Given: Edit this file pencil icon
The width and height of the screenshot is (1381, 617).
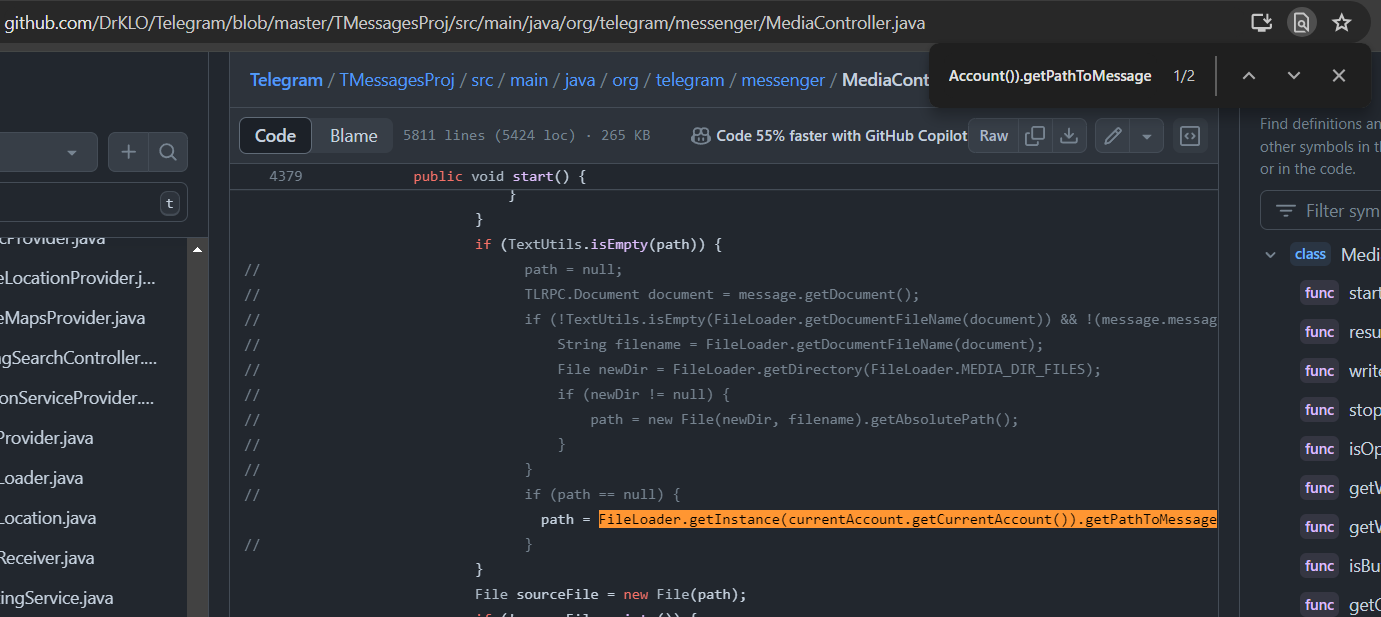Looking at the screenshot, I should 1112,136.
